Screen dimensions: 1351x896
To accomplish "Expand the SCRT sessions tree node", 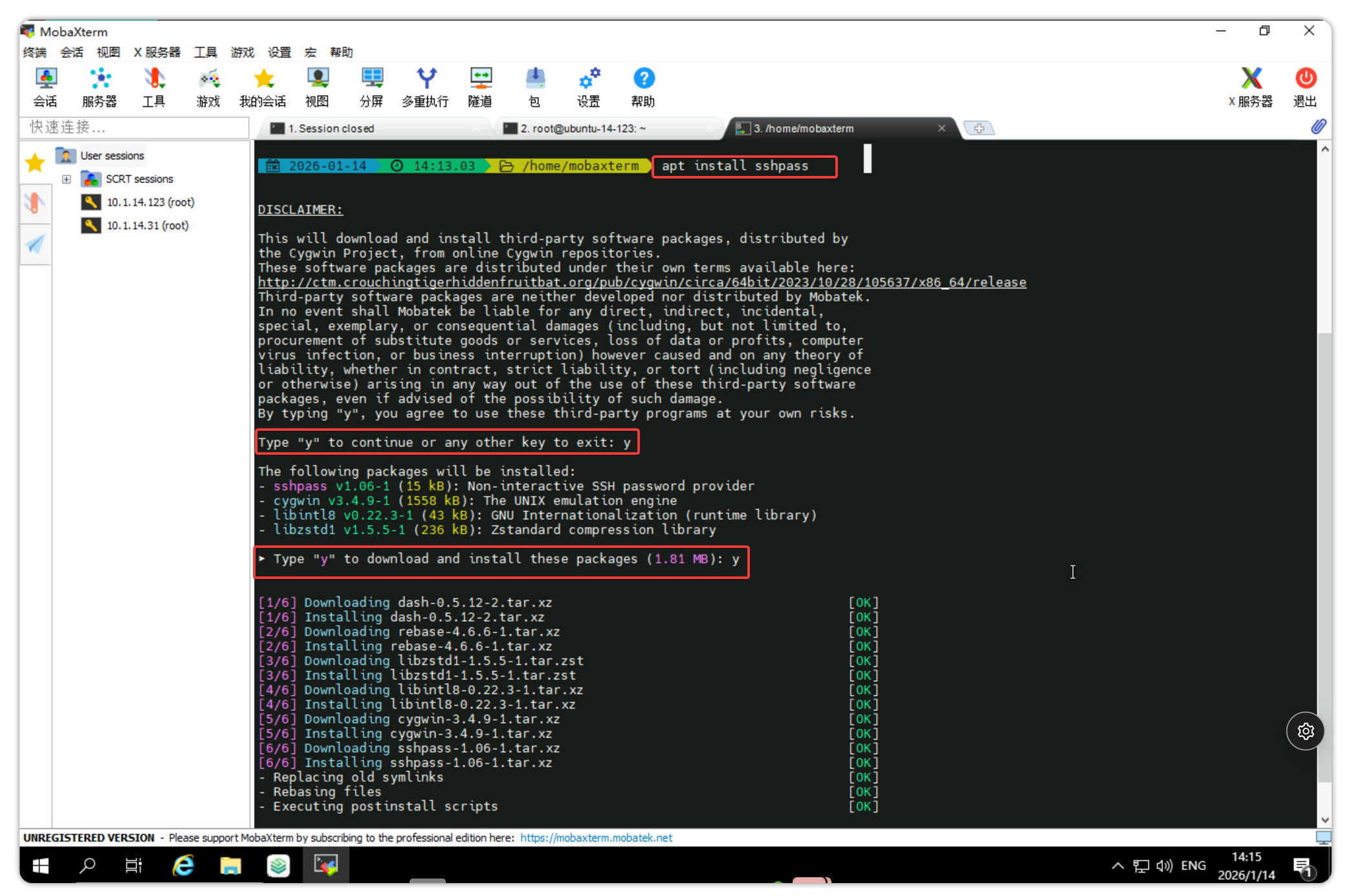I will 67,179.
